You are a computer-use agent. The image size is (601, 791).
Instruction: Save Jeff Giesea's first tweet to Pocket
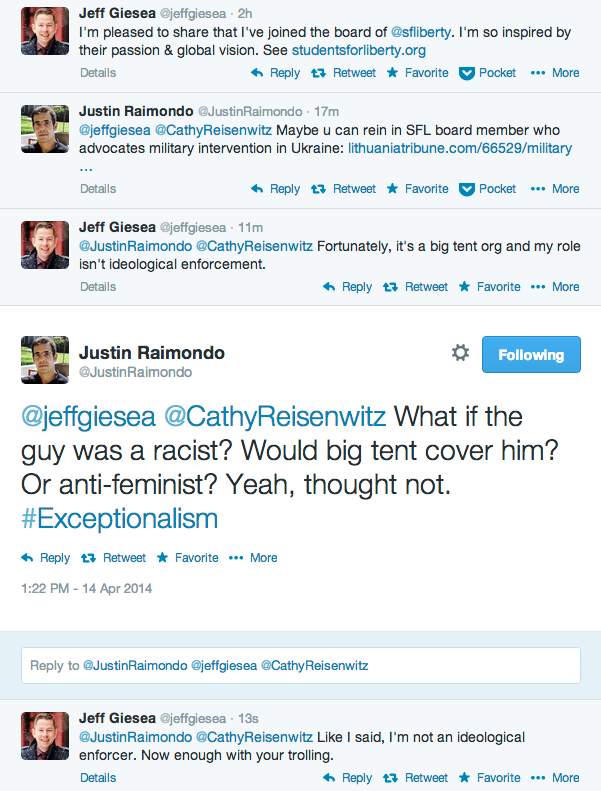coord(488,73)
